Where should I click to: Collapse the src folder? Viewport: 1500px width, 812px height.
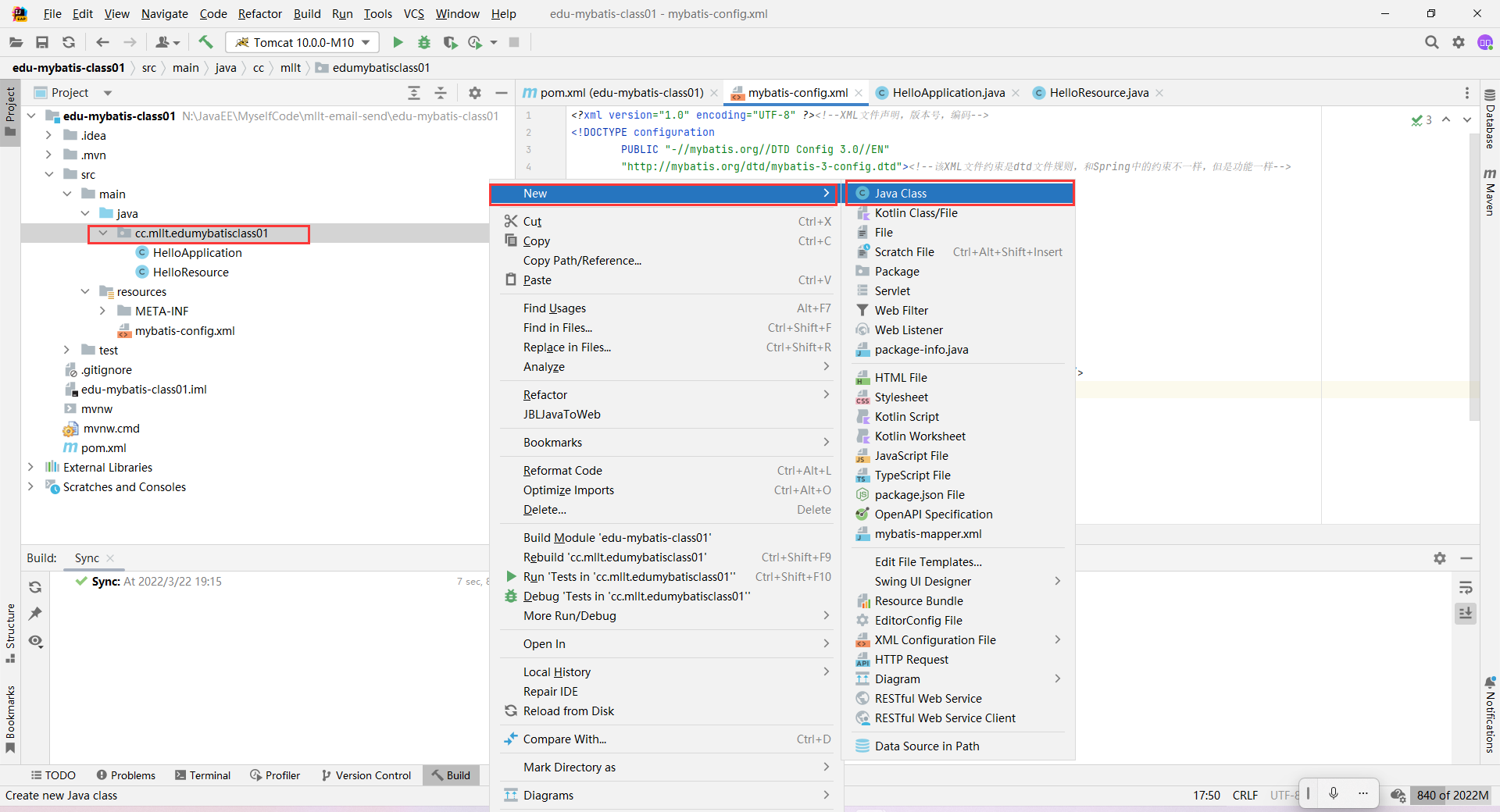click(x=48, y=175)
